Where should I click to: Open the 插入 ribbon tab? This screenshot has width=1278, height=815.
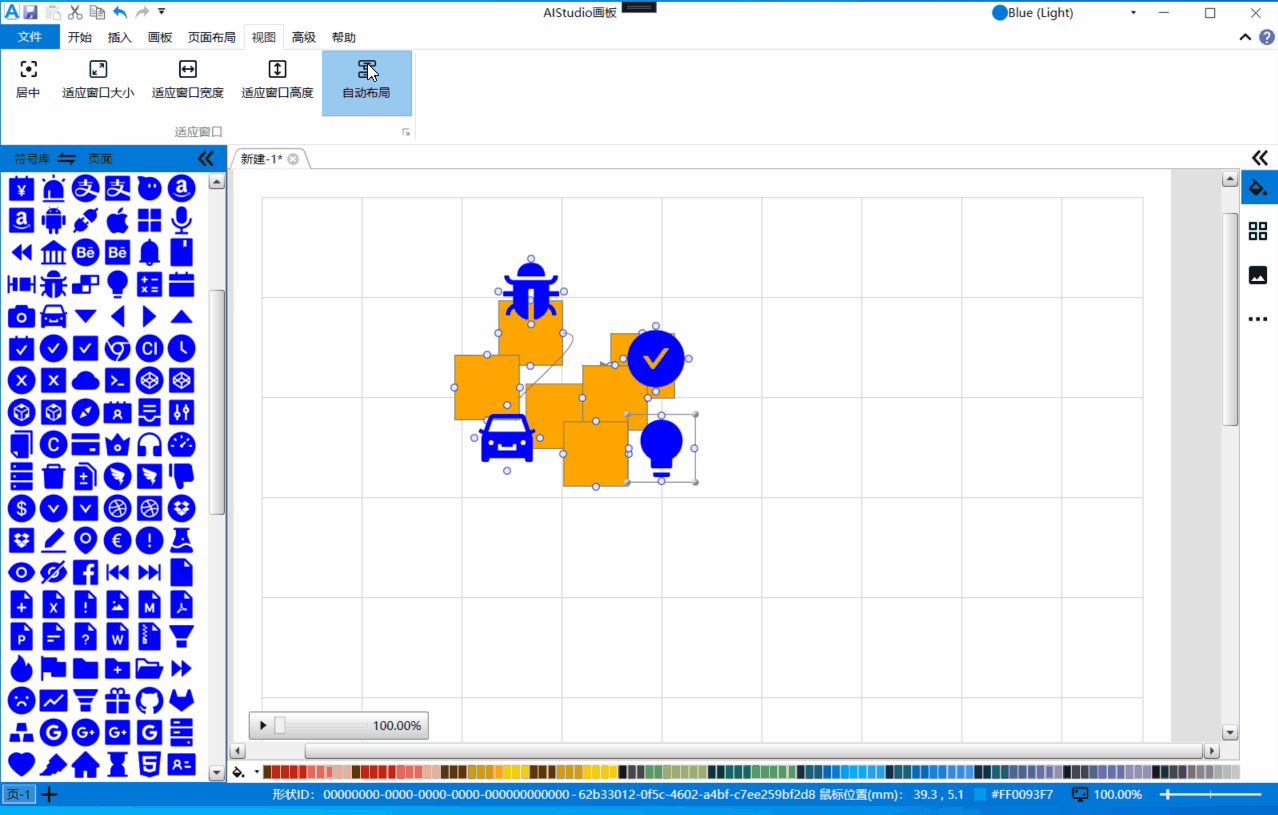tap(119, 38)
